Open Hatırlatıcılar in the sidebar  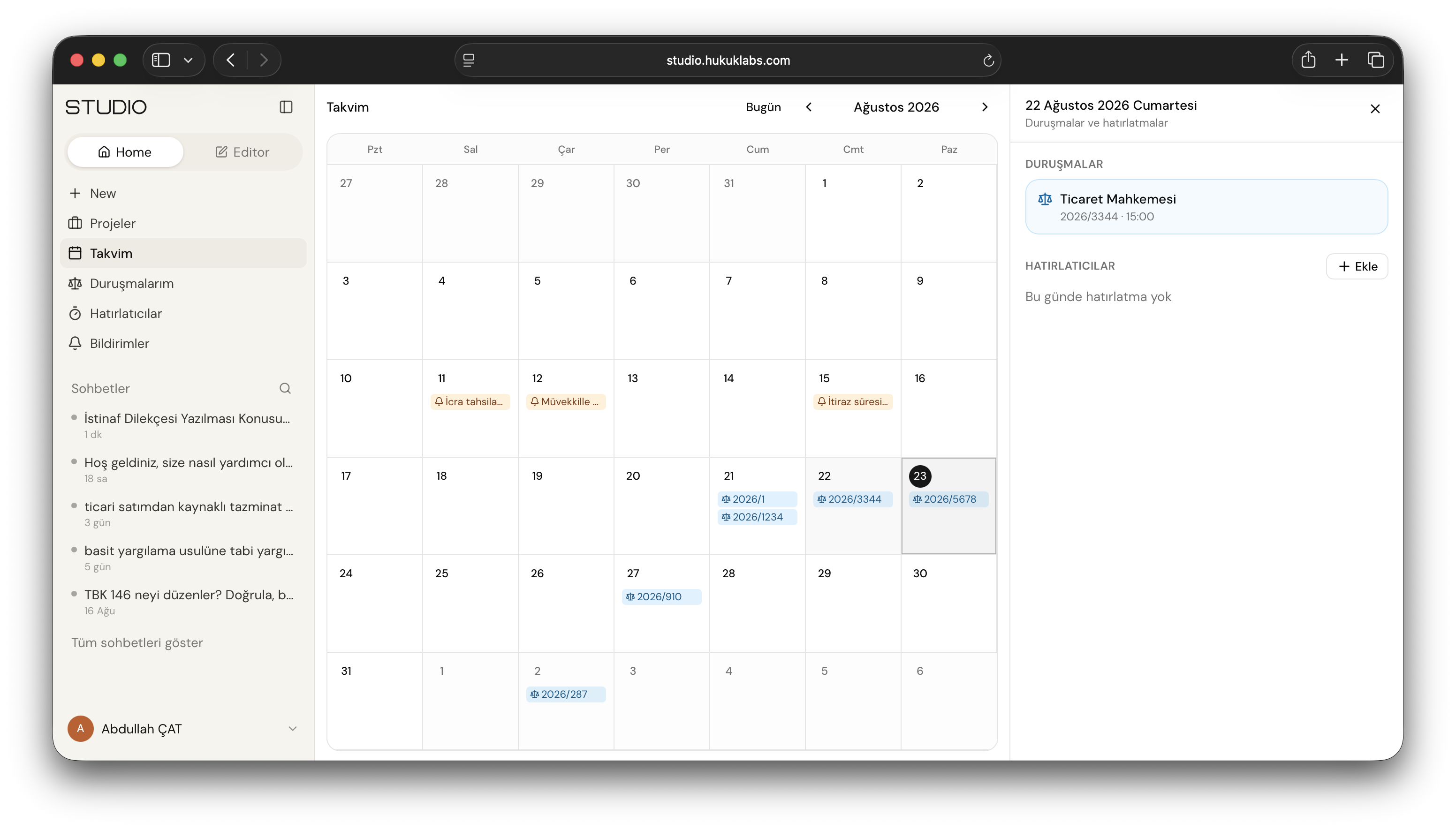tap(183, 314)
